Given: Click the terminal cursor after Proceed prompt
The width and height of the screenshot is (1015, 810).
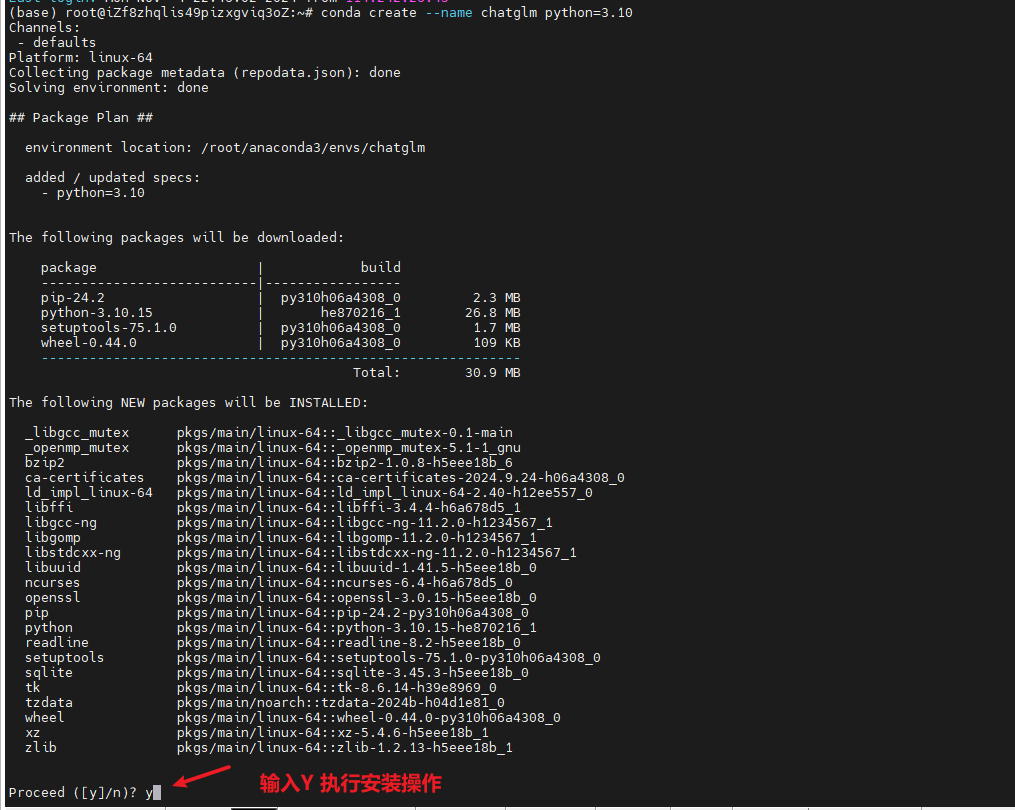Looking at the screenshot, I should tap(157, 793).
